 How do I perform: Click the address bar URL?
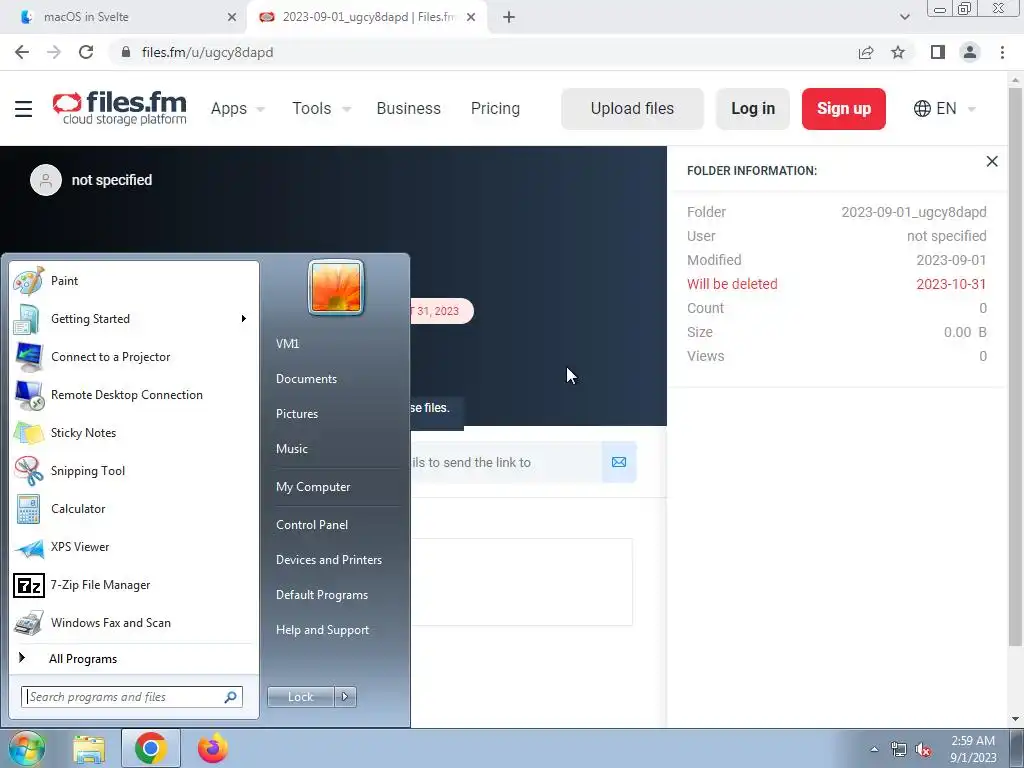tap(207, 52)
